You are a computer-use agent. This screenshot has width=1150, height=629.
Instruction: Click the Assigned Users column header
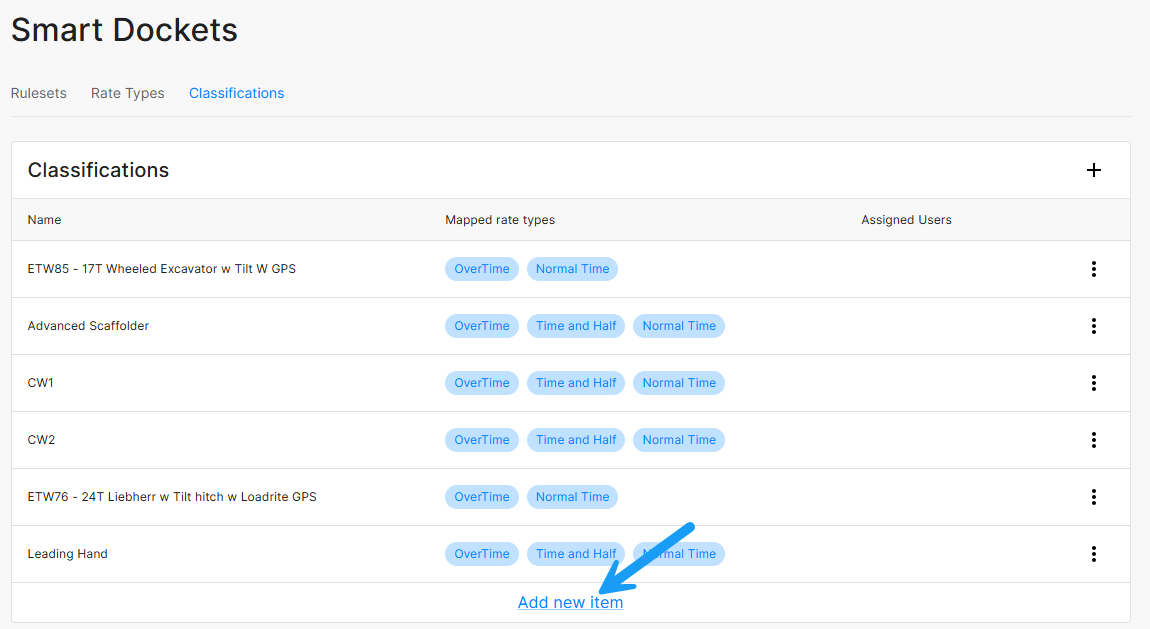pyautogui.click(x=906, y=220)
